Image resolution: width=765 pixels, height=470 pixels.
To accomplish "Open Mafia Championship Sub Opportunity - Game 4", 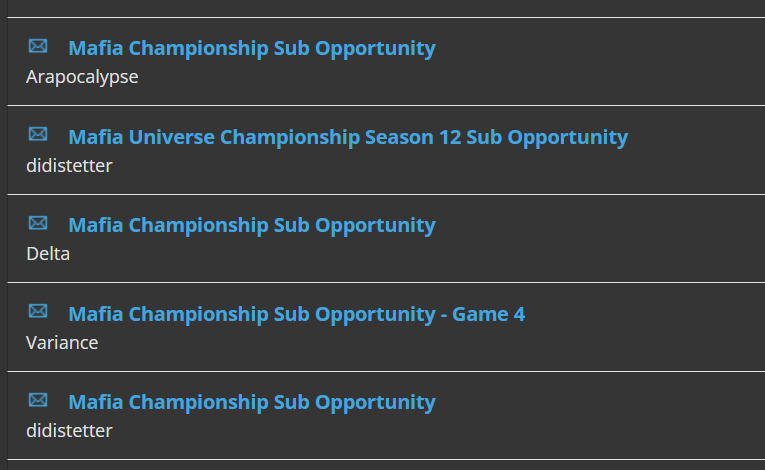I will coord(296,314).
